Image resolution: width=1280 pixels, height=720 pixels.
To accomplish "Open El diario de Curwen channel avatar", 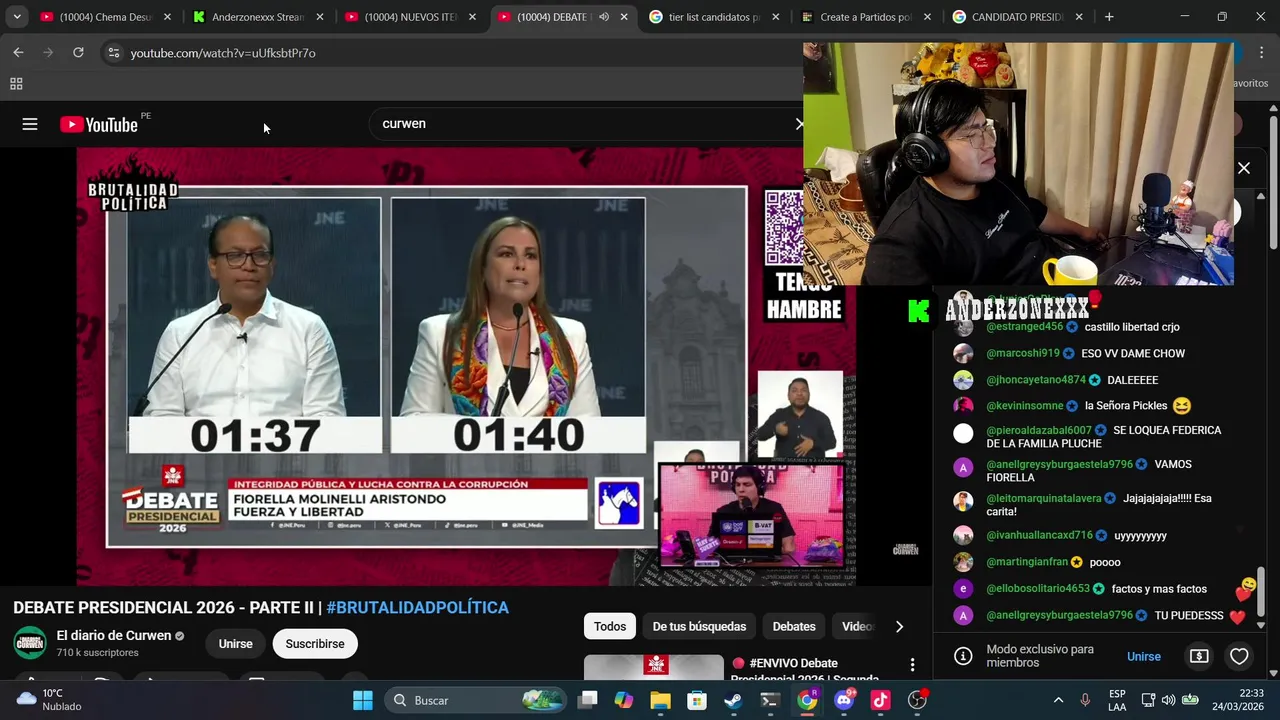I will point(30,643).
